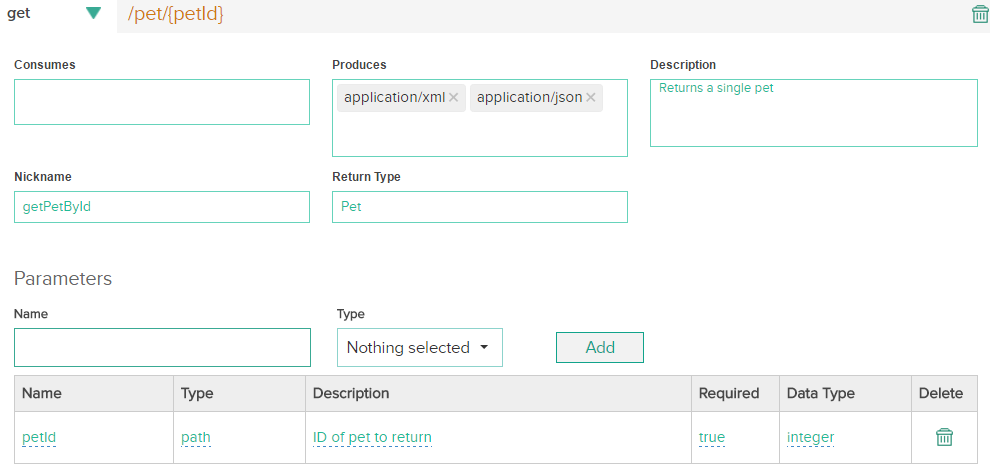Click the Nickname field getPetById

coord(162,207)
